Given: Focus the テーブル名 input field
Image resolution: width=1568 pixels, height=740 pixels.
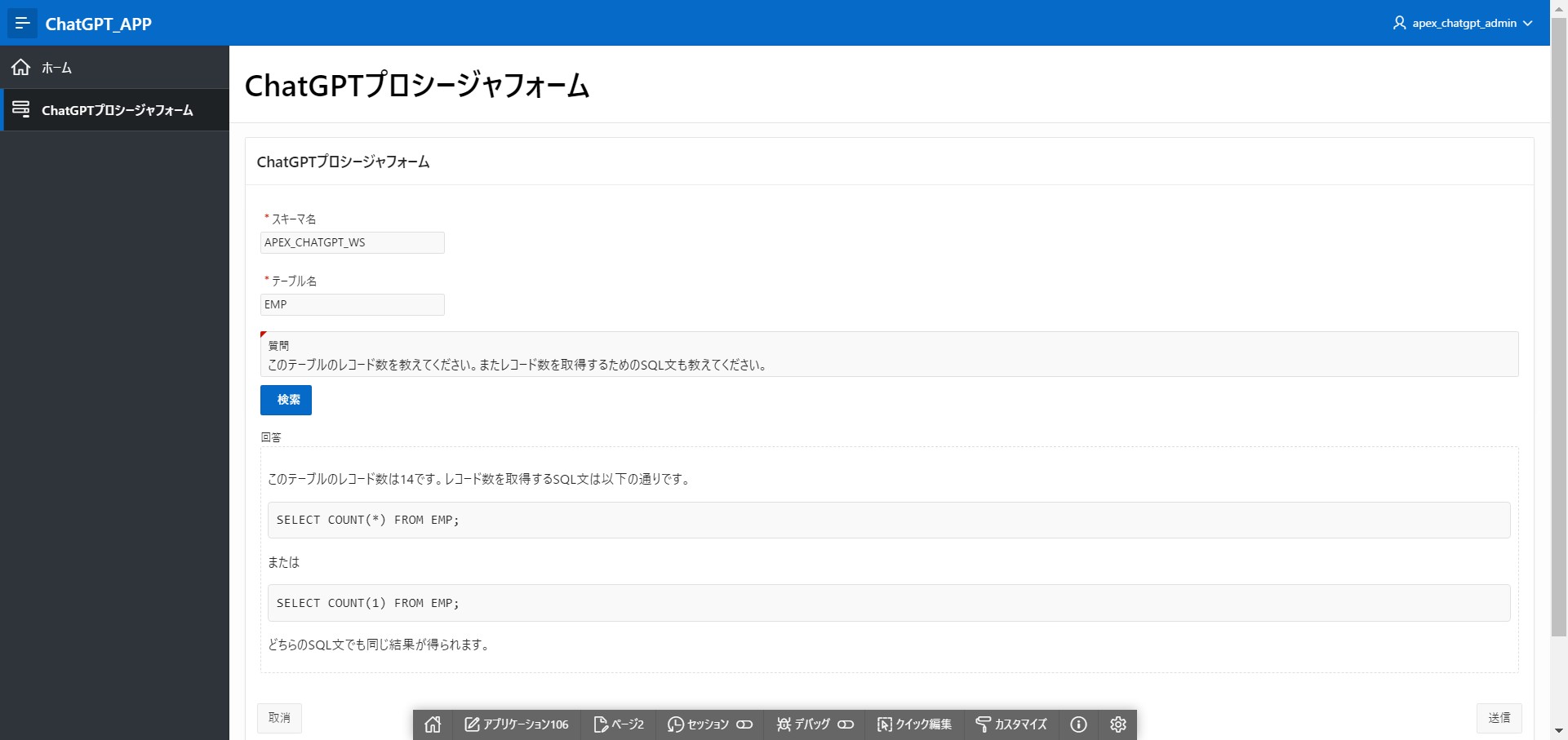Looking at the screenshot, I should (353, 304).
